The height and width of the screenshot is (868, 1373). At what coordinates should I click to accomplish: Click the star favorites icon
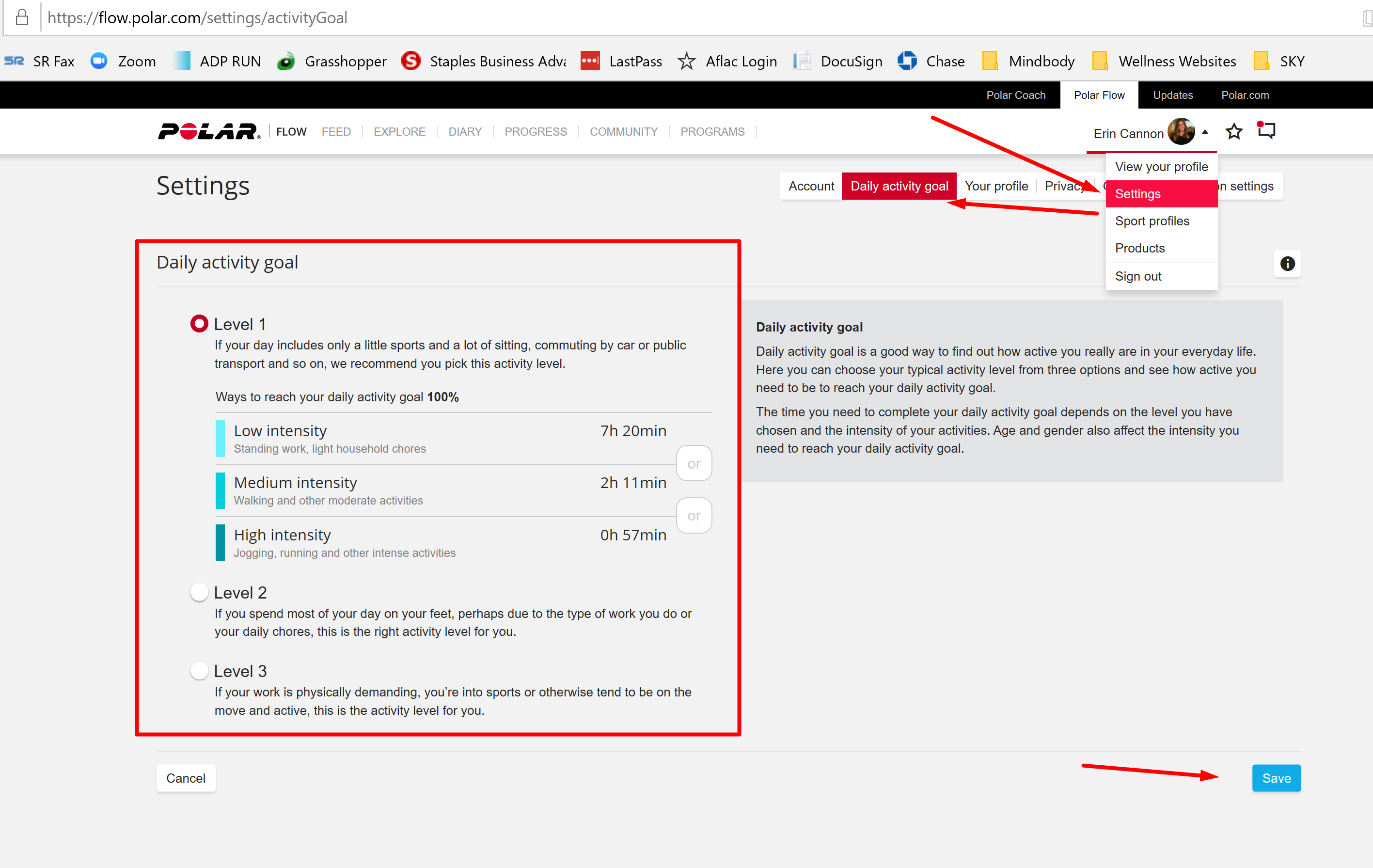1234,132
